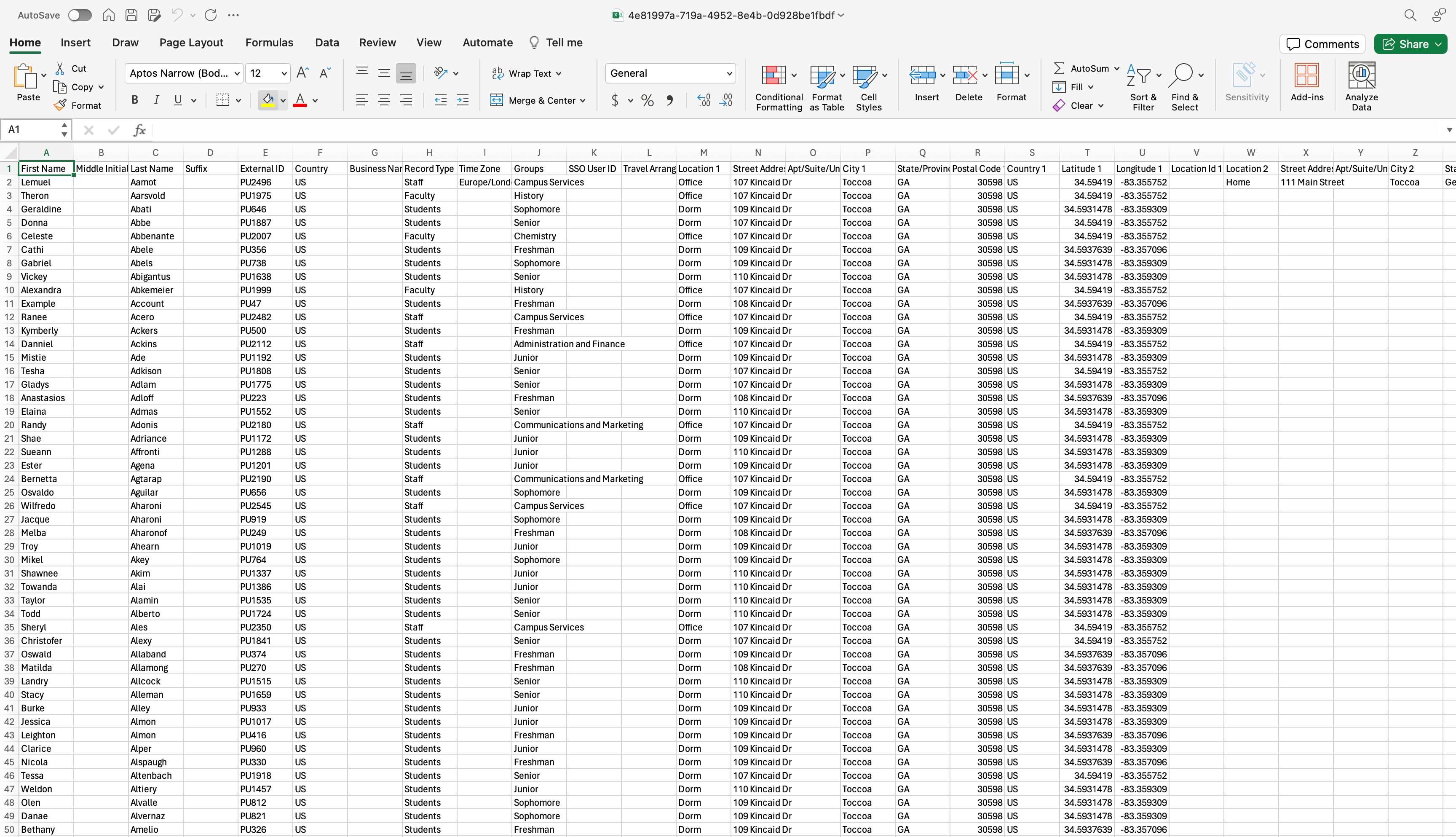Click the Decrease Indent icon

coord(441,100)
